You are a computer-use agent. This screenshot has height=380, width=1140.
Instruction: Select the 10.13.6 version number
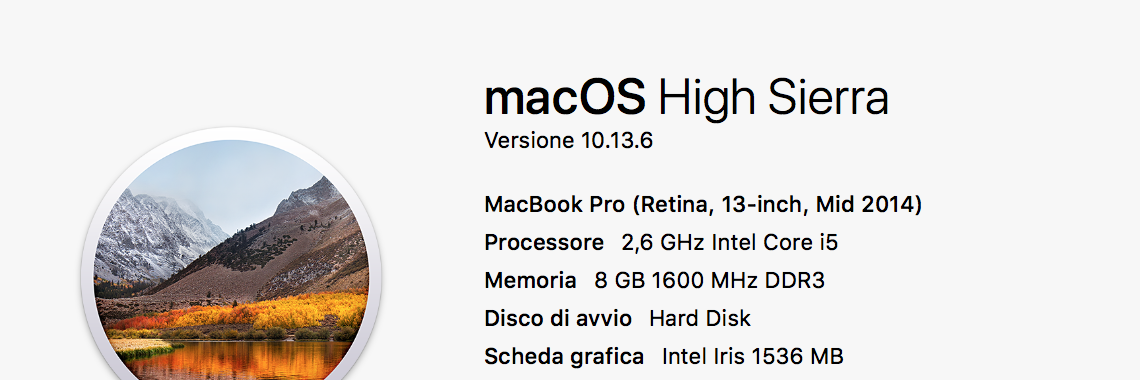point(617,140)
